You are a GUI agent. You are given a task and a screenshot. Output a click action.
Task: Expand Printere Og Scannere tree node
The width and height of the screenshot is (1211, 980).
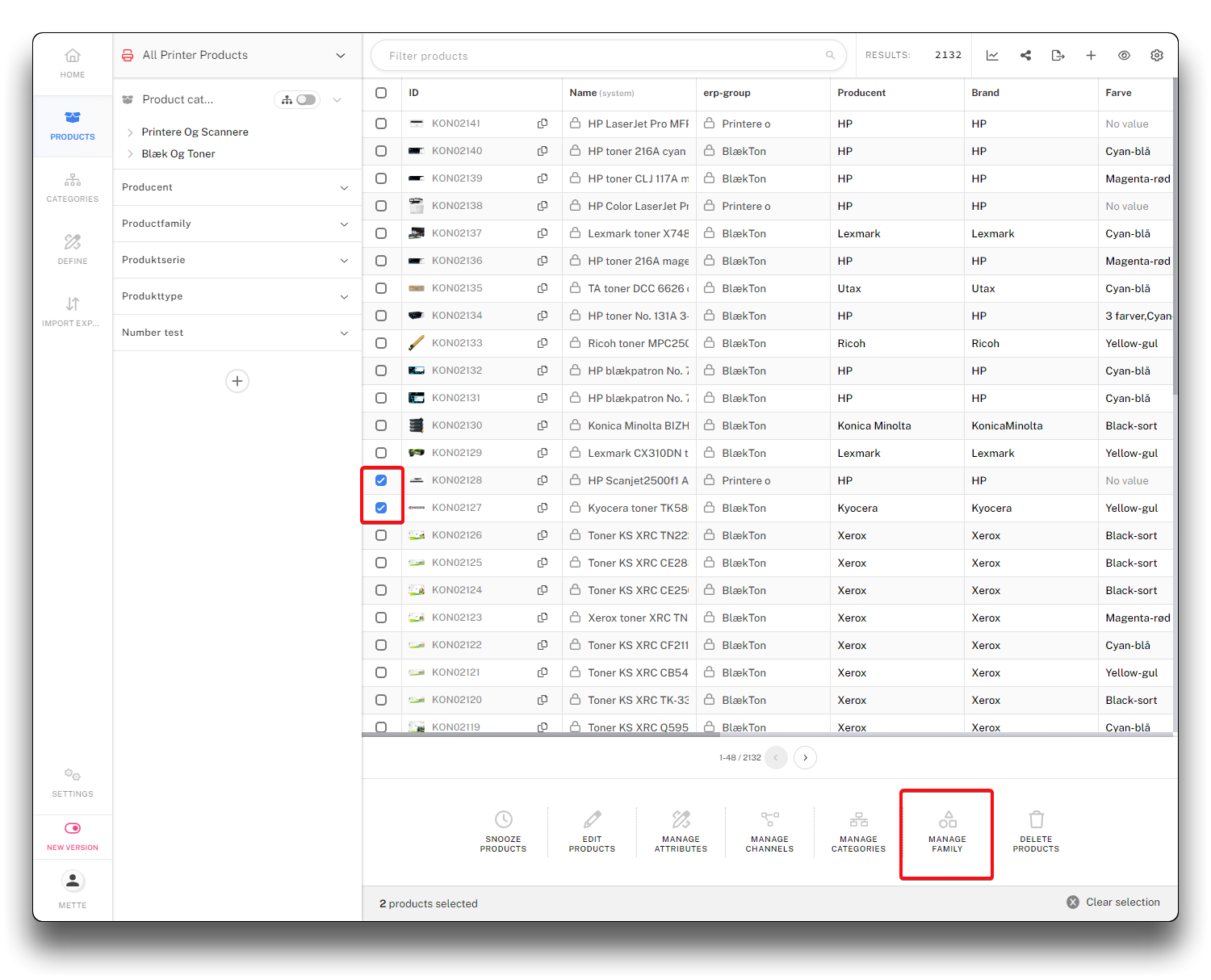[x=130, y=132]
